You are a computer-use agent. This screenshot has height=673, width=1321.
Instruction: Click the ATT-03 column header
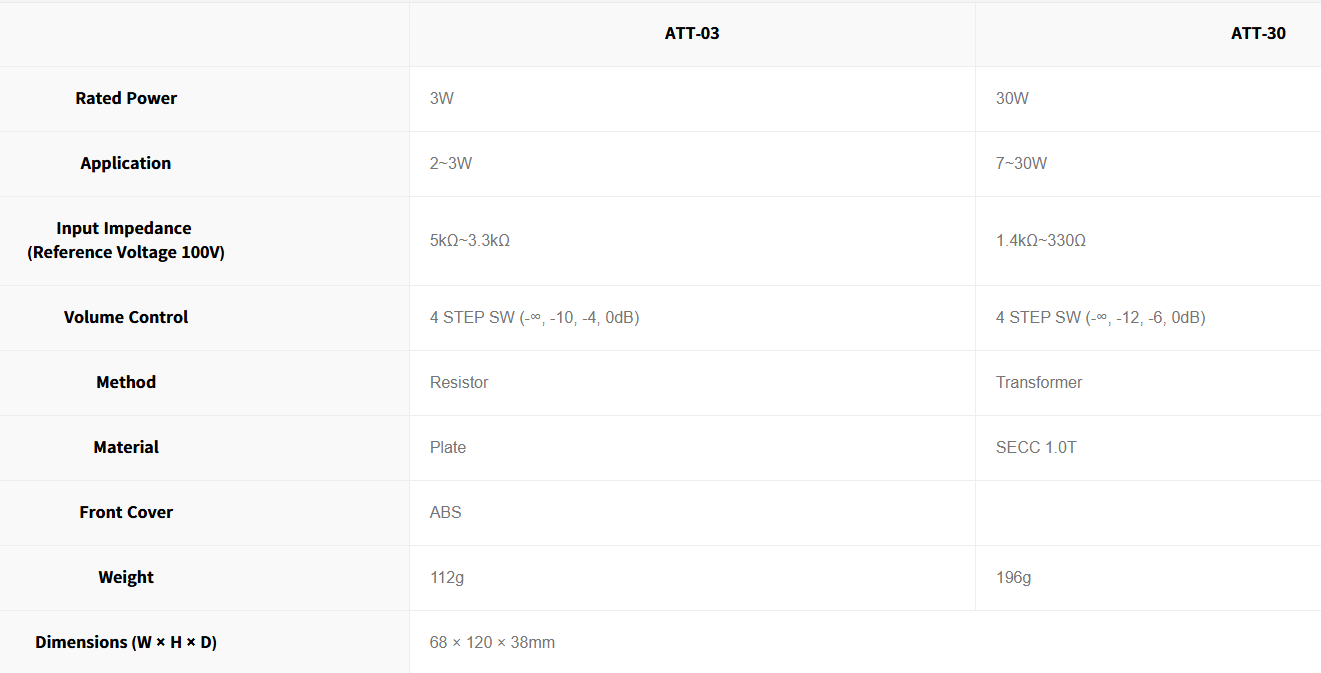[692, 33]
